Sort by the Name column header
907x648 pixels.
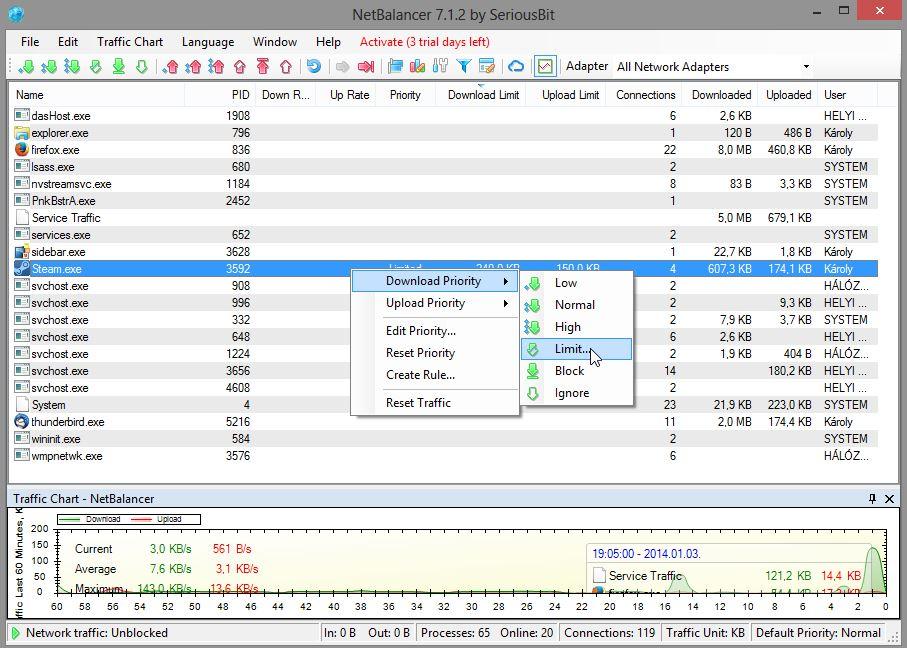point(97,95)
